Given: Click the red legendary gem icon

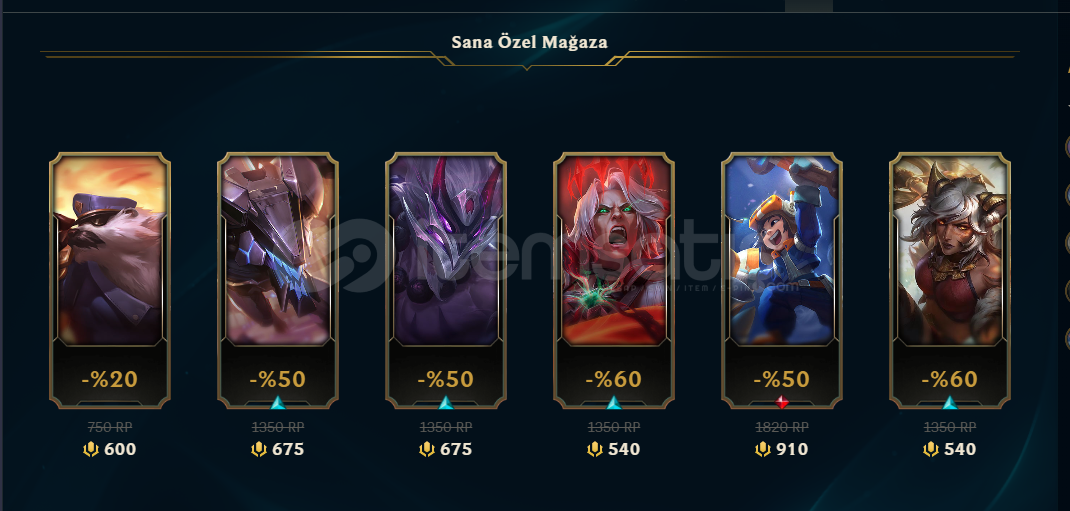Looking at the screenshot, I should pos(782,403).
